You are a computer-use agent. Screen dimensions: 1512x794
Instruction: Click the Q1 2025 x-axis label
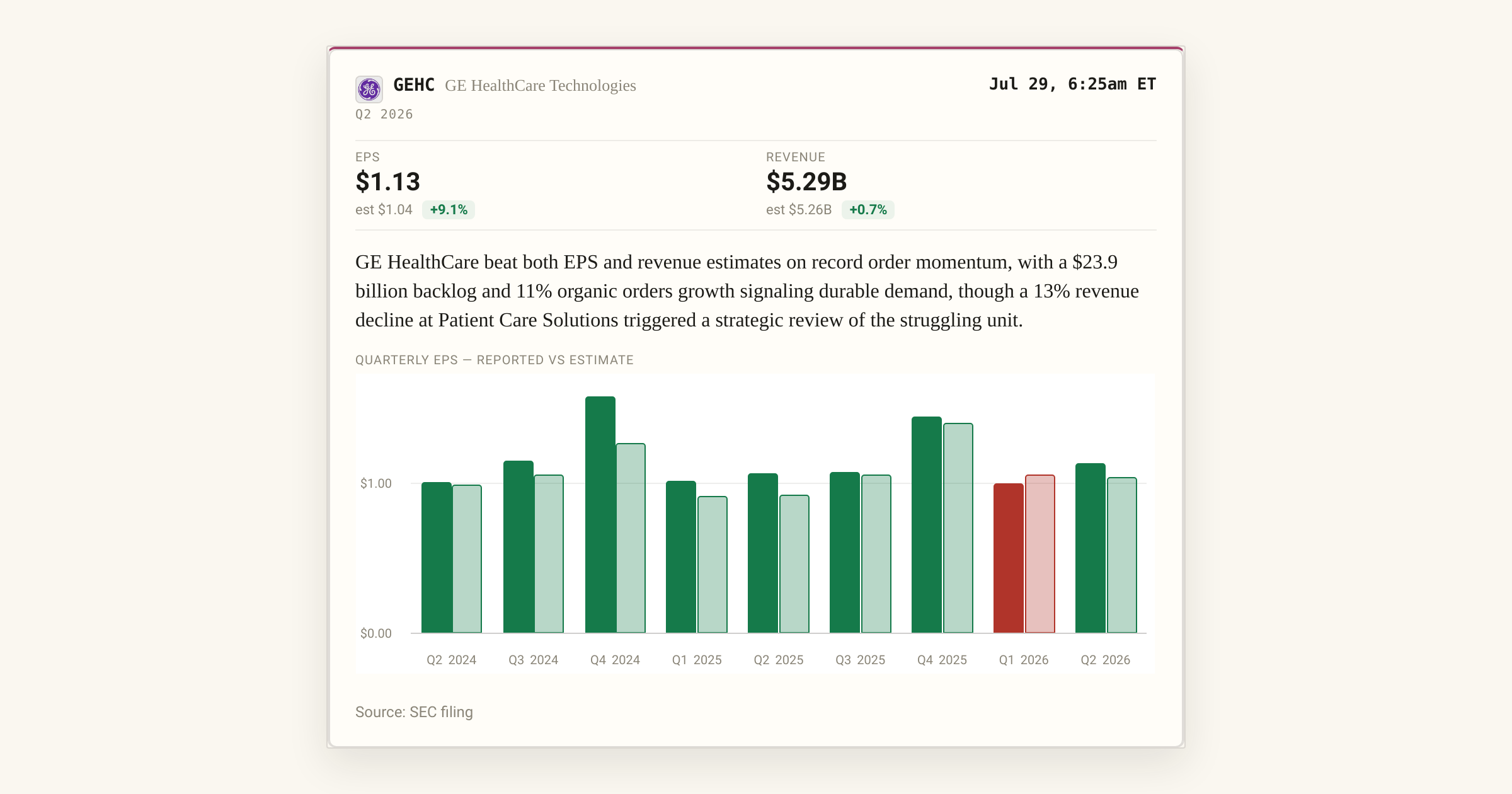pyautogui.click(x=697, y=660)
